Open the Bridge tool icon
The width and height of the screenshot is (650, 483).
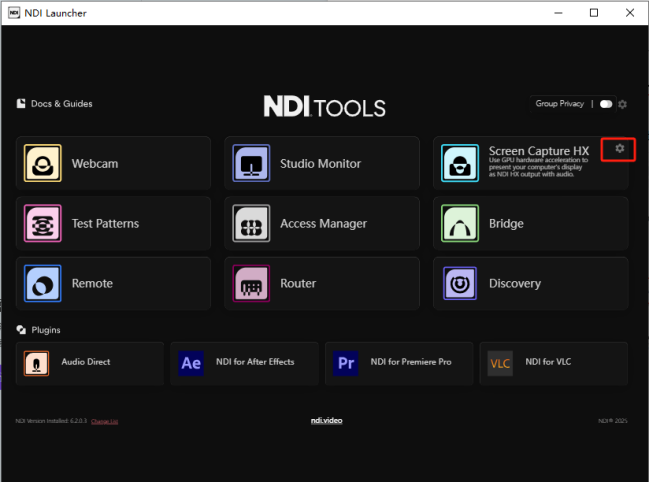click(460, 223)
